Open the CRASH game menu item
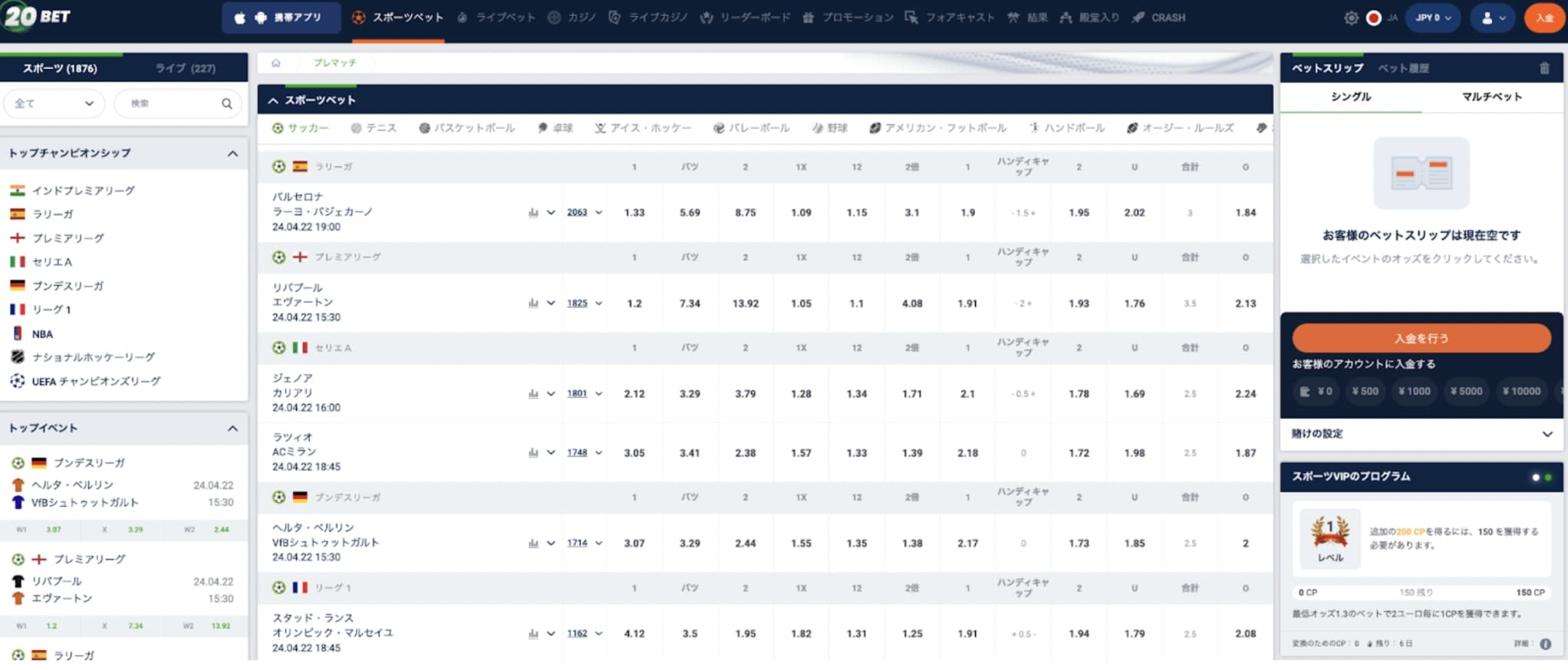1568x670 pixels. coord(1158,18)
